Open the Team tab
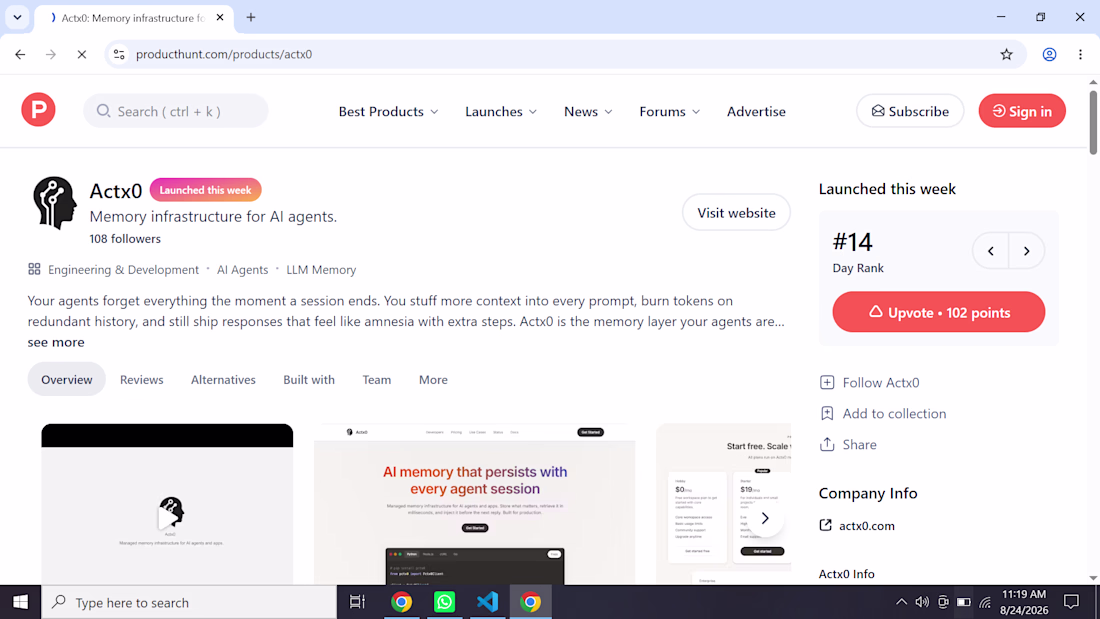 tap(377, 380)
